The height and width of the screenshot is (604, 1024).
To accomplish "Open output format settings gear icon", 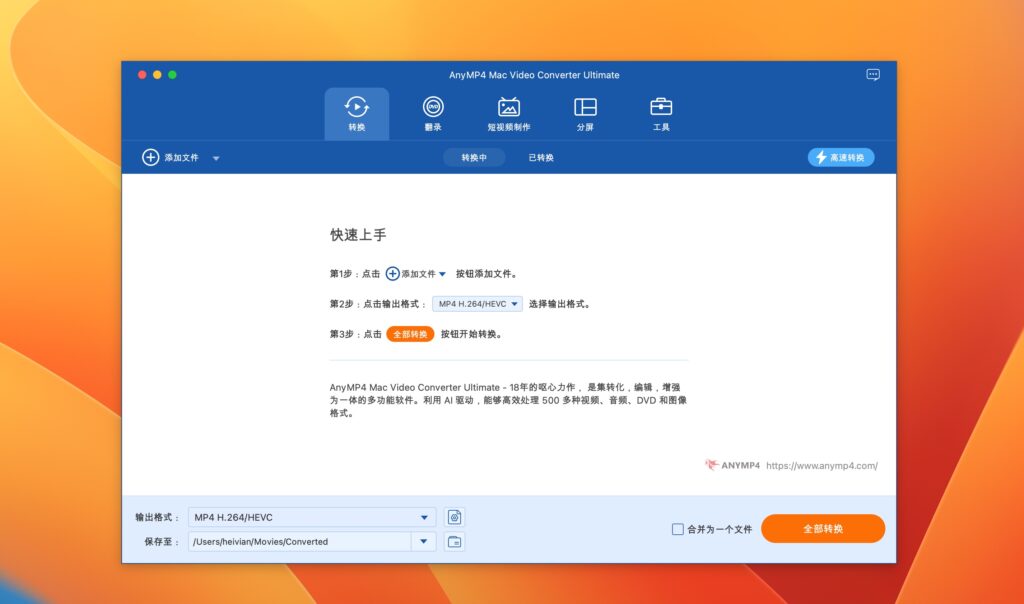I will (453, 517).
